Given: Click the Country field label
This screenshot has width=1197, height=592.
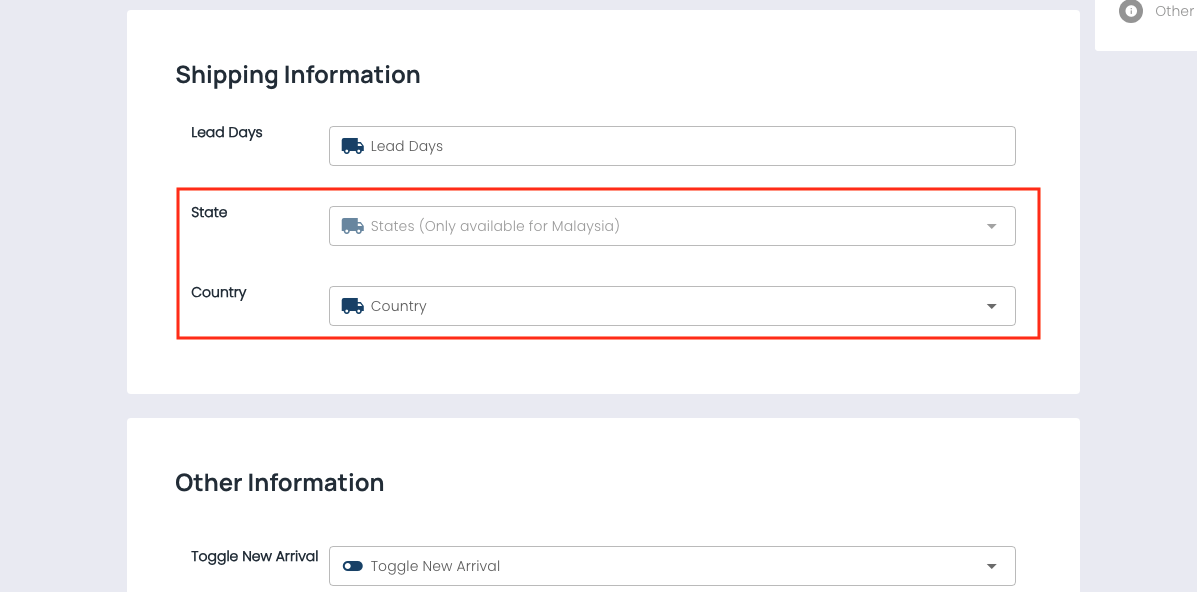Looking at the screenshot, I should 219,292.
